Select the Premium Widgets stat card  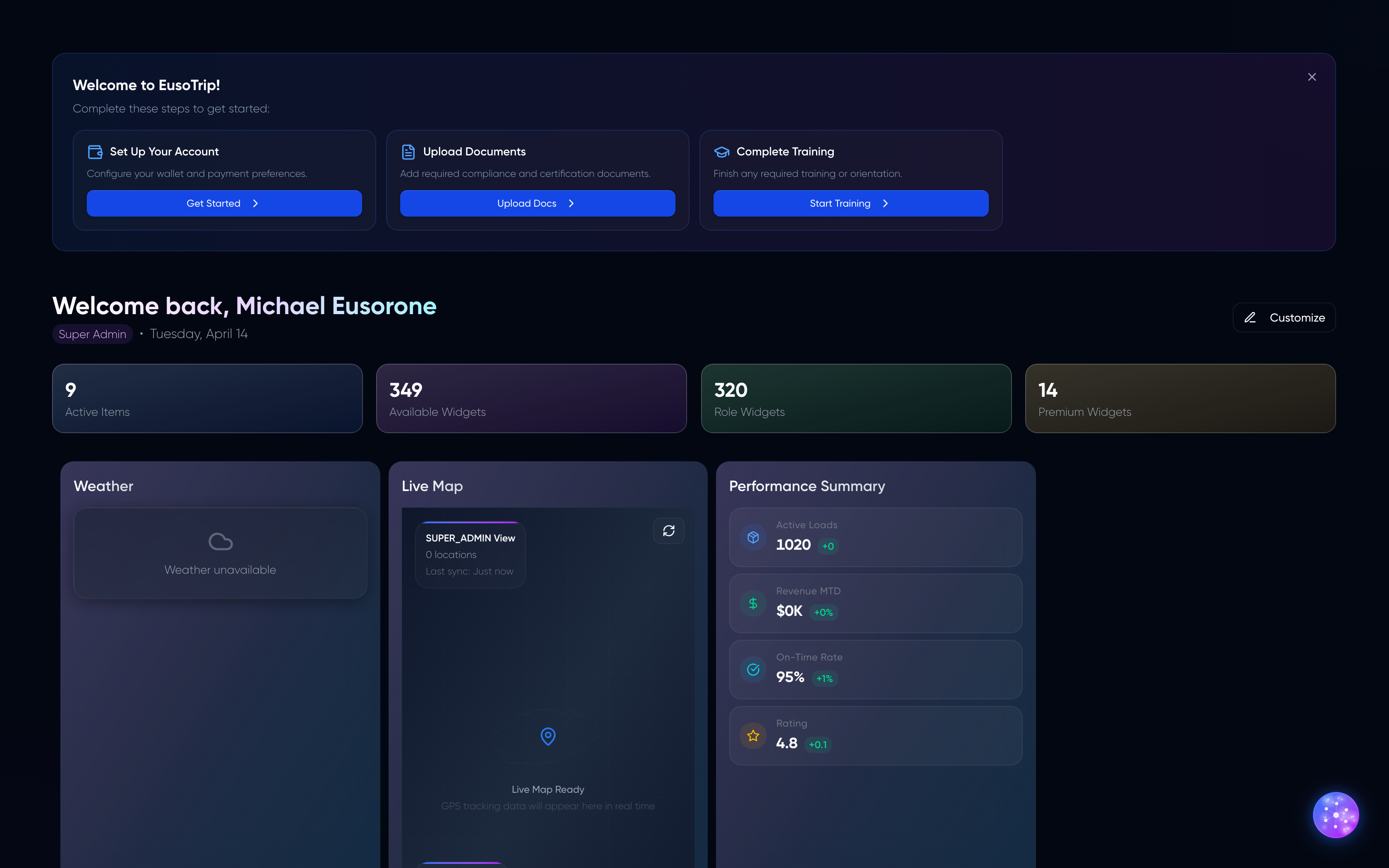(x=1179, y=398)
